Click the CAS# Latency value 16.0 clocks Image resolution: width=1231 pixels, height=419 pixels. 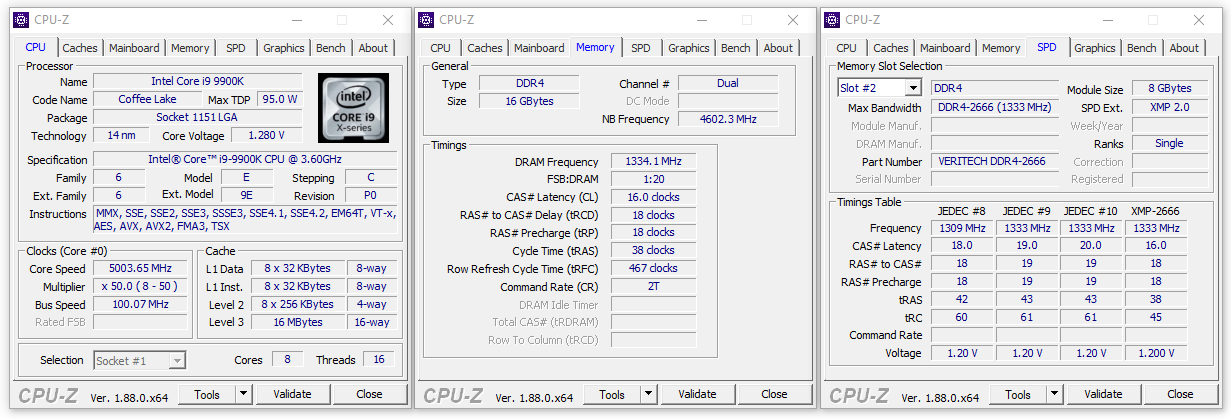pos(653,197)
